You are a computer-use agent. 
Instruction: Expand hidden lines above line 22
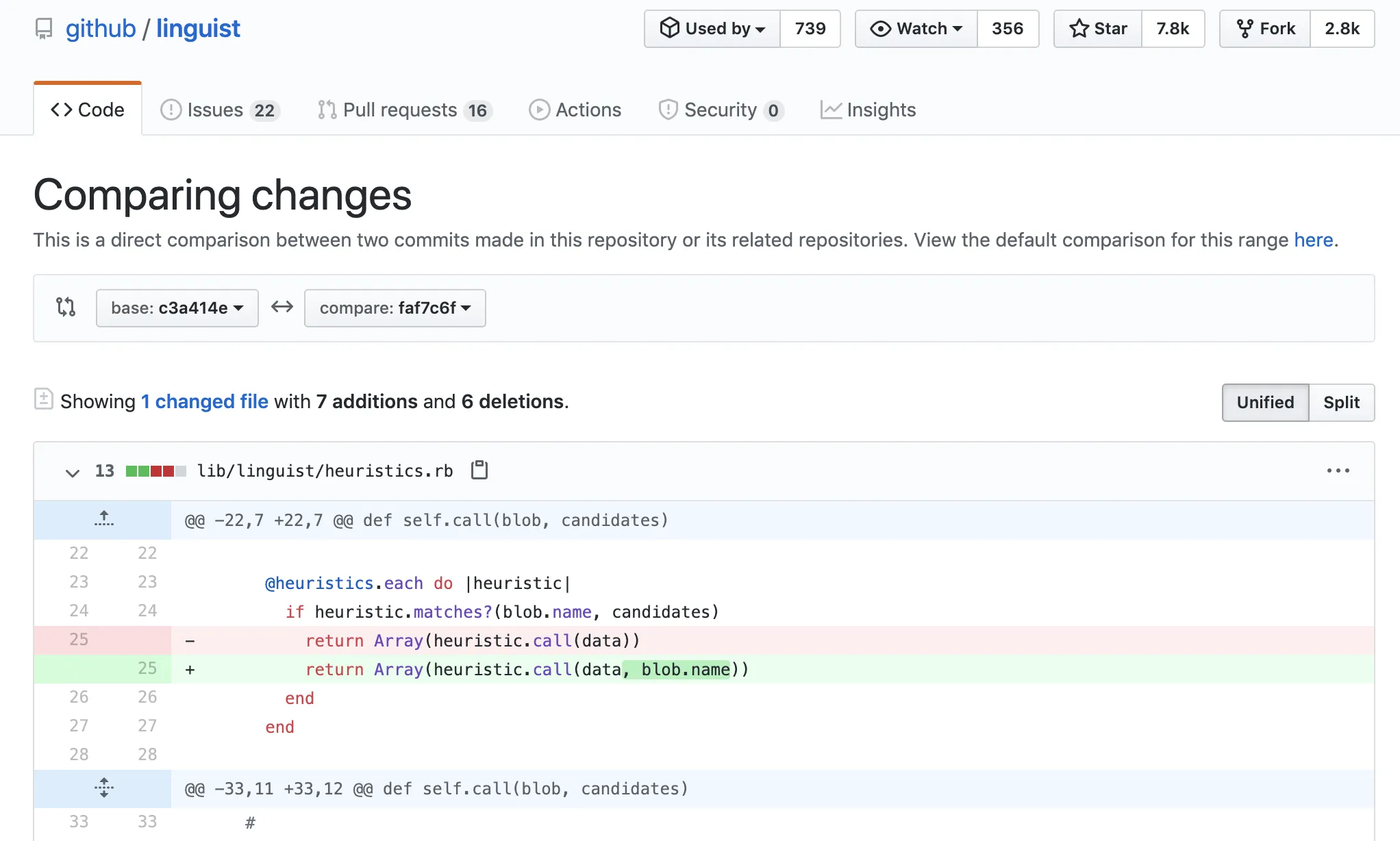pyautogui.click(x=103, y=519)
